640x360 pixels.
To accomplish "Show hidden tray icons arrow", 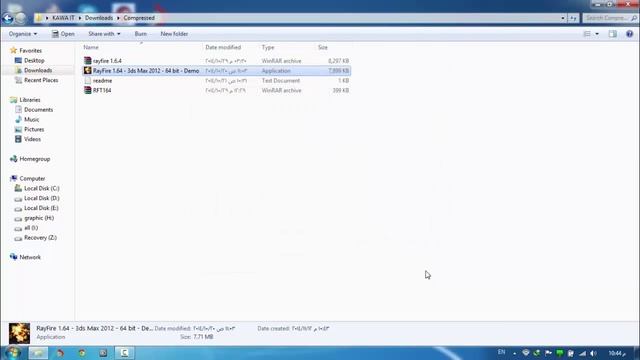I will pos(514,353).
